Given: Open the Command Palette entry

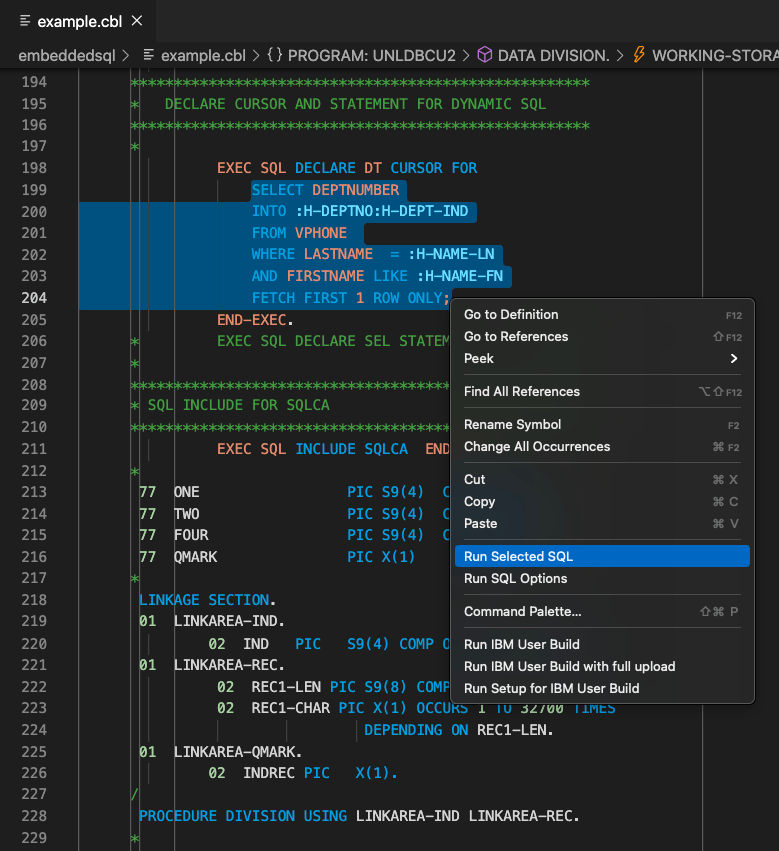Looking at the screenshot, I should (x=521, y=611).
